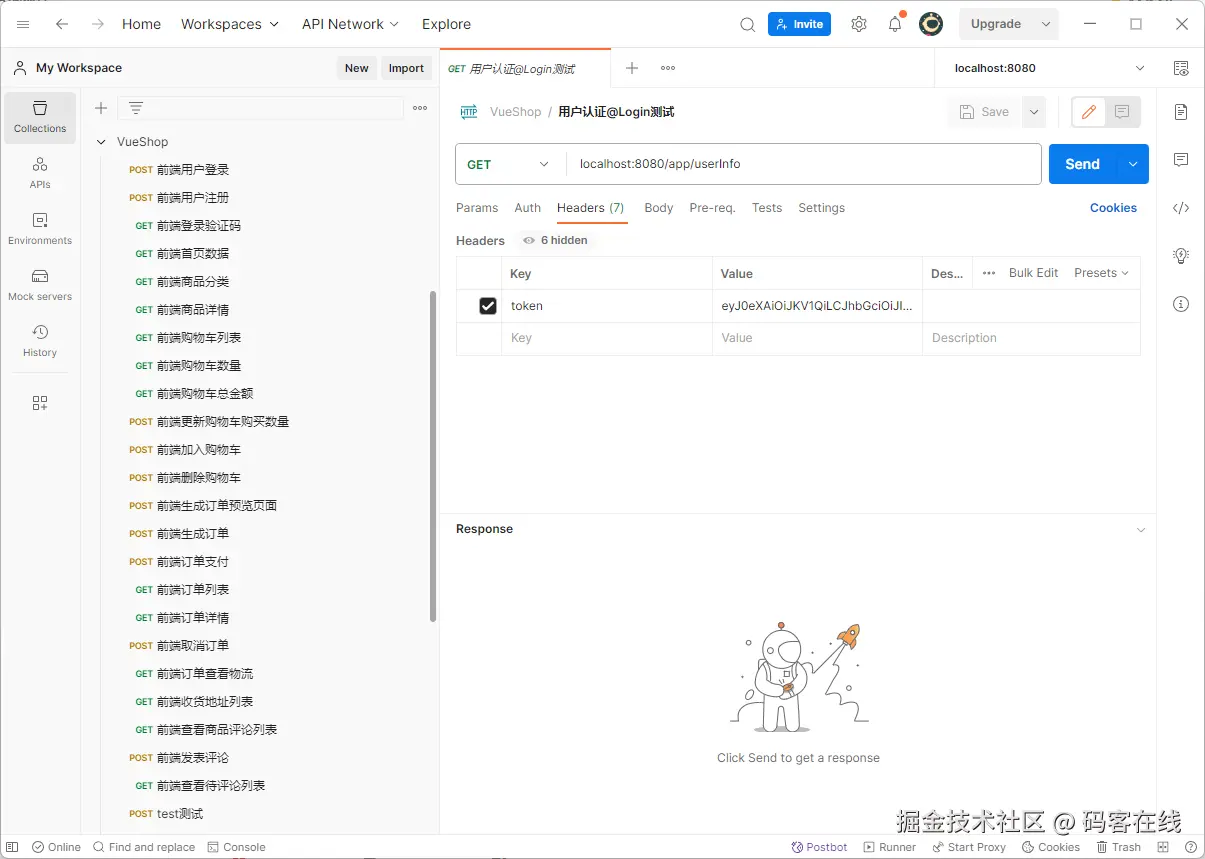
Task: Switch to the Body tab
Action: tap(658, 208)
